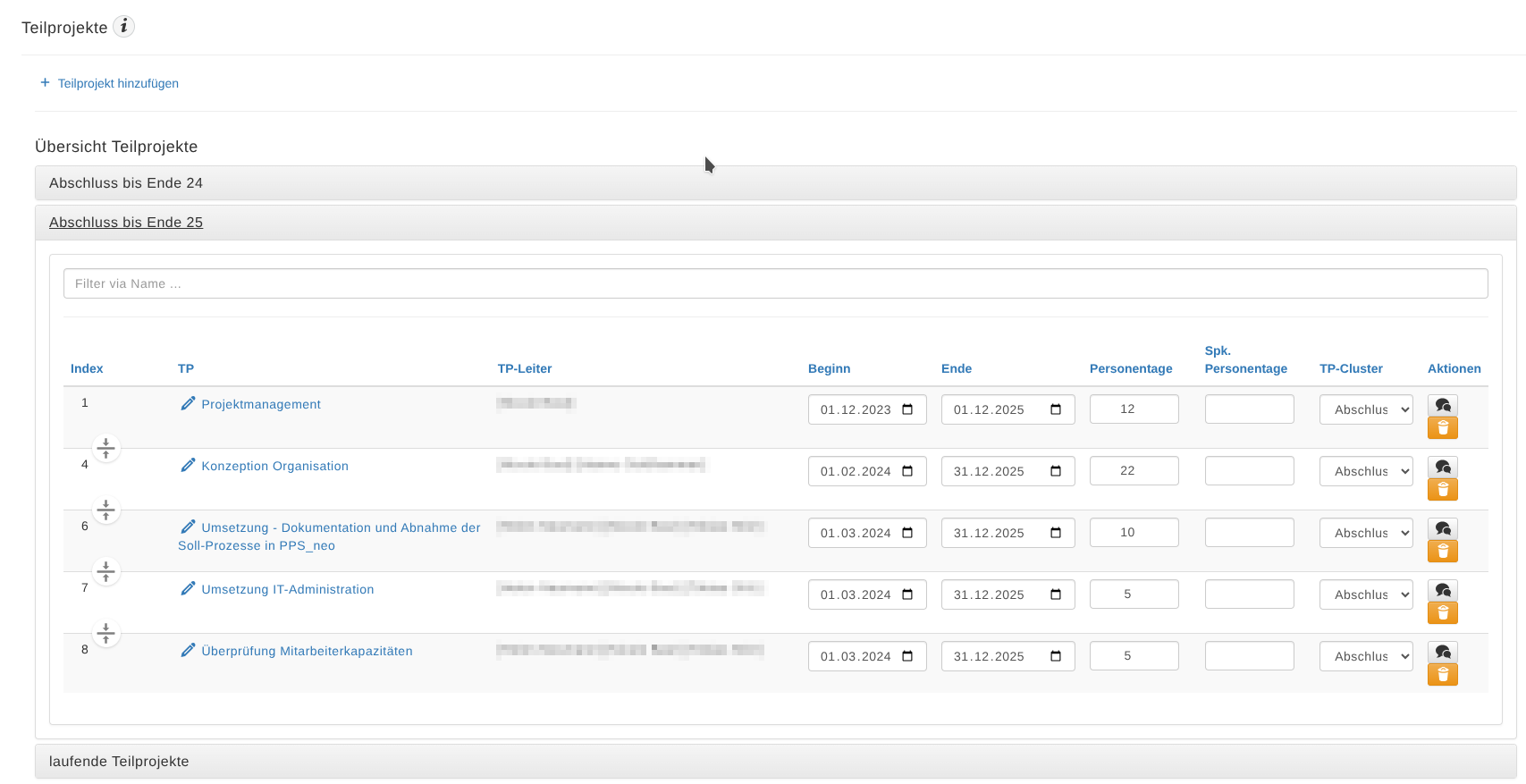Sort table by Personentage column header

pyautogui.click(x=1130, y=368)
